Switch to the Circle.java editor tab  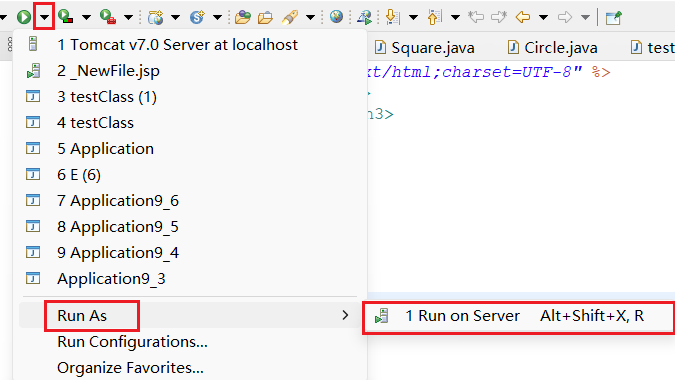pyautogui.click(x=552, y=47)
